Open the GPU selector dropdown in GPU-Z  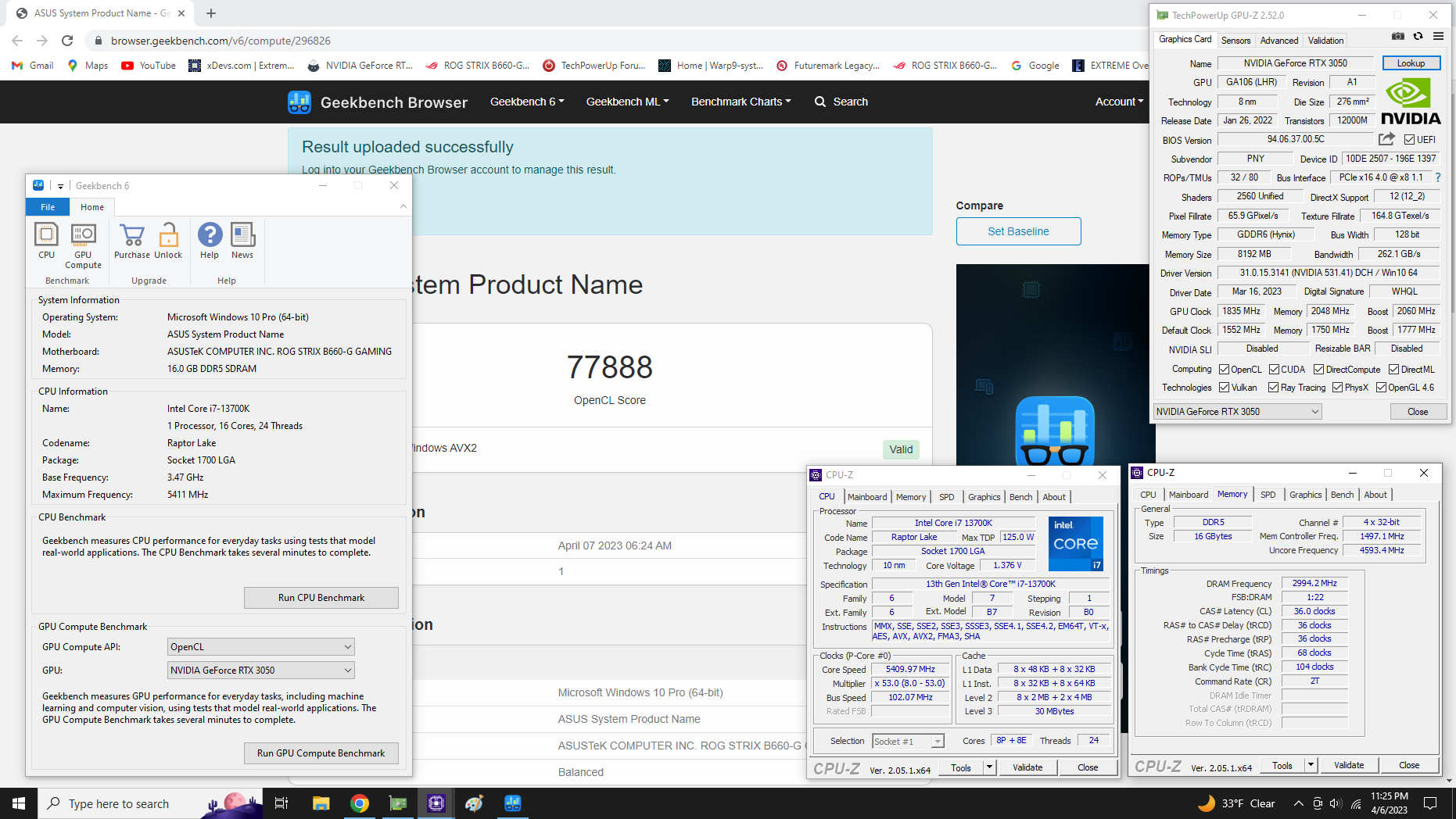click(1238, 412)
